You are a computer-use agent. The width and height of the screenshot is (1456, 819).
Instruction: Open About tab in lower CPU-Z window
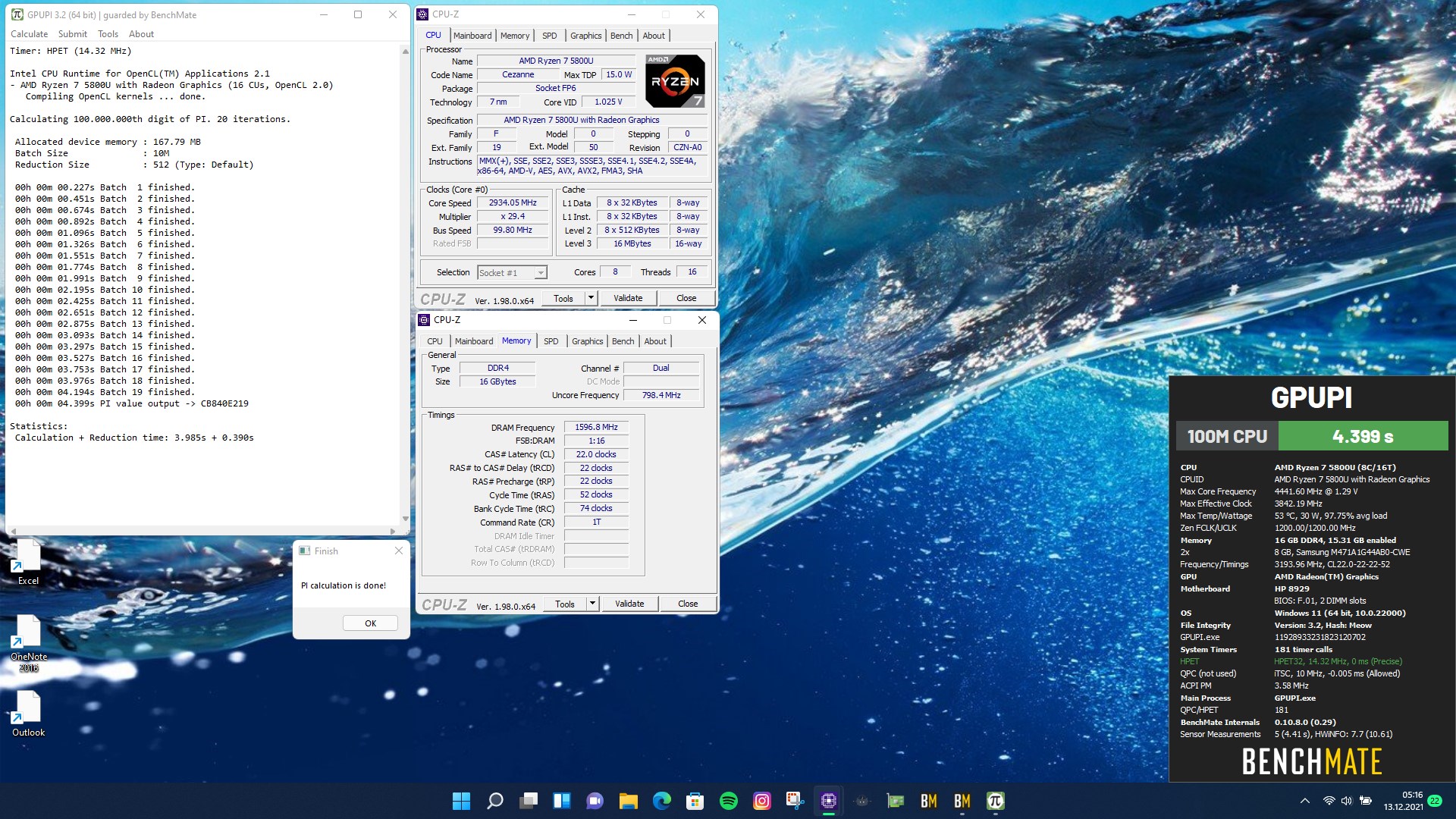pos(655,341)
